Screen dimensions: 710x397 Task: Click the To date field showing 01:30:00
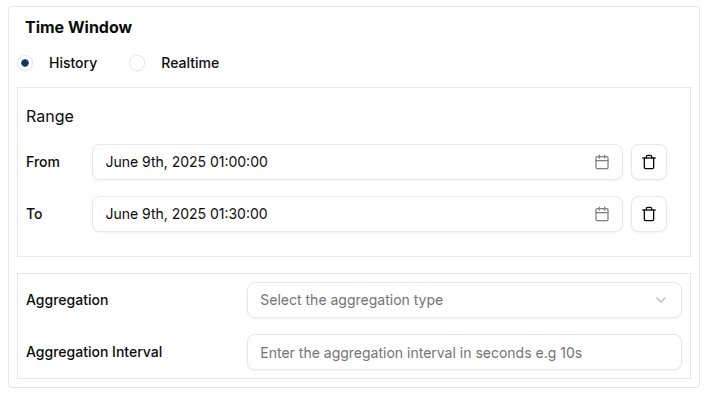(357, 214)
